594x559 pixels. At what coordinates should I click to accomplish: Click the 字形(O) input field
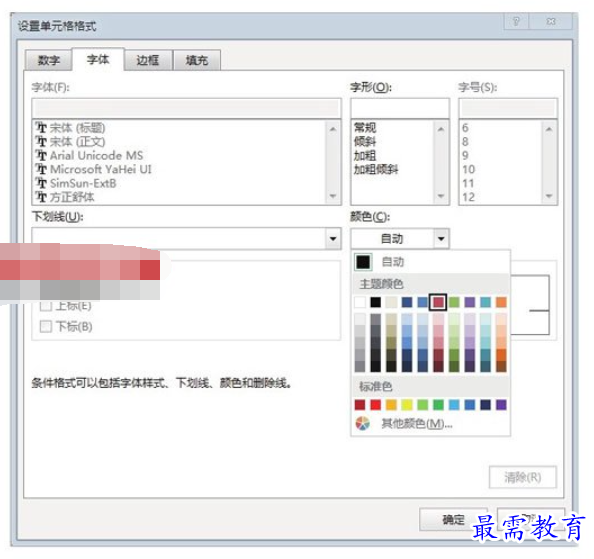(x=400, y=109)
